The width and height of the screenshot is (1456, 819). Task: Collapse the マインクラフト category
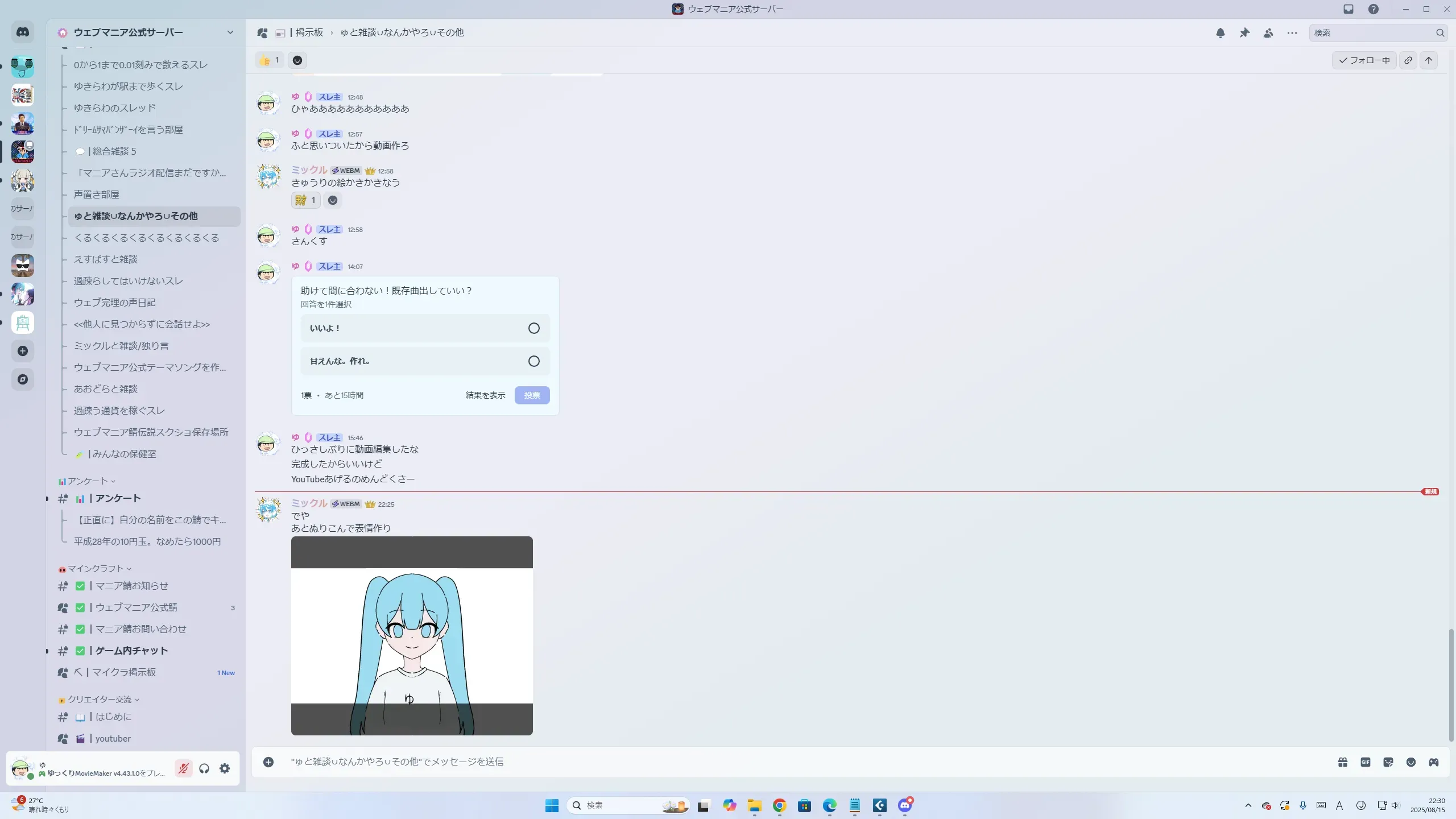click(x=96, y=569)
